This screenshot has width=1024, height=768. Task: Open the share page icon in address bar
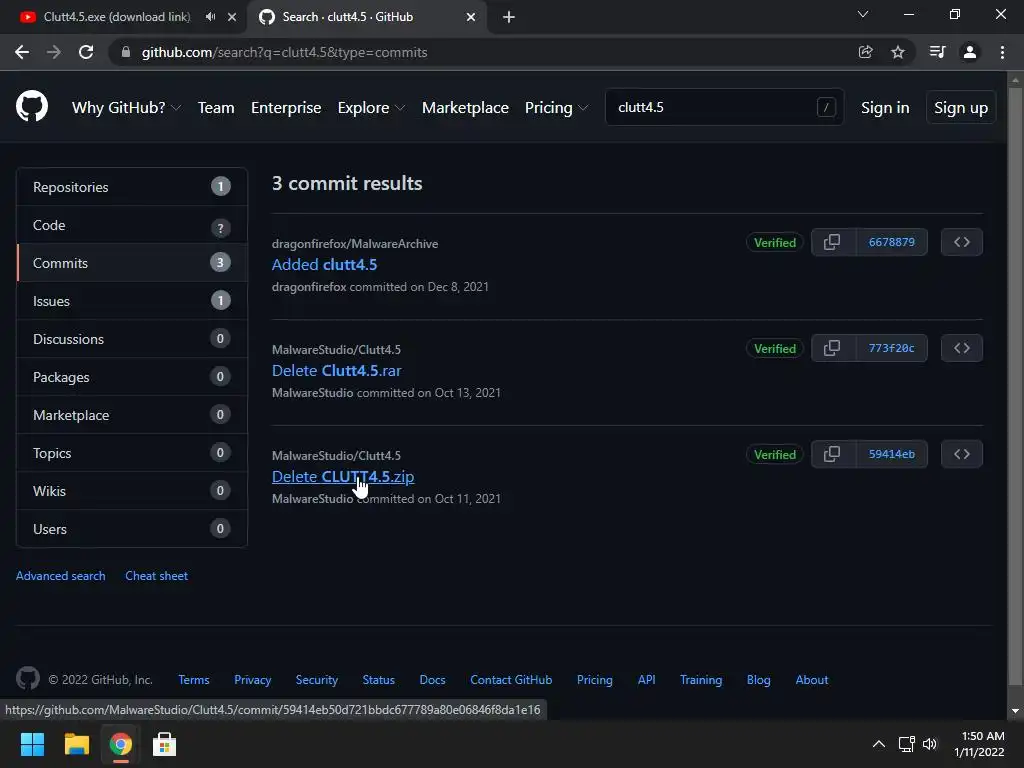click(x=865, y=52)
